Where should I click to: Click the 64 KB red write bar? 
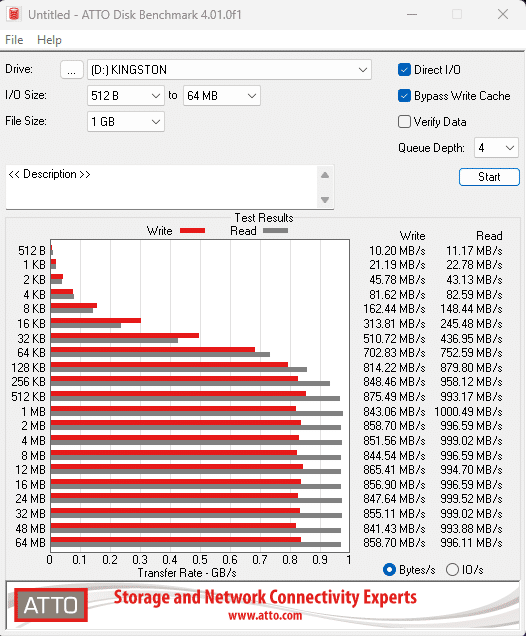click(153, 350)
